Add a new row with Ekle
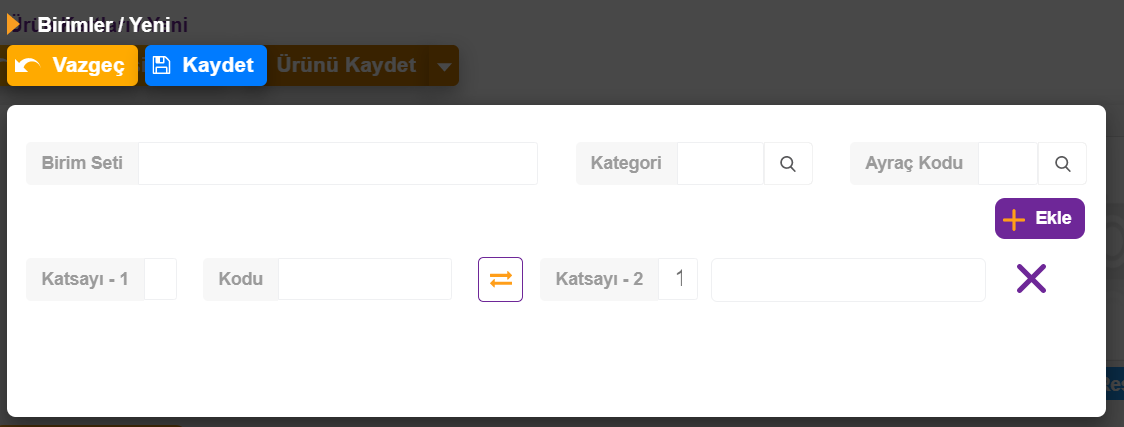The height and width of the screenshot is (427, 1124). (x=1039, y=219)
